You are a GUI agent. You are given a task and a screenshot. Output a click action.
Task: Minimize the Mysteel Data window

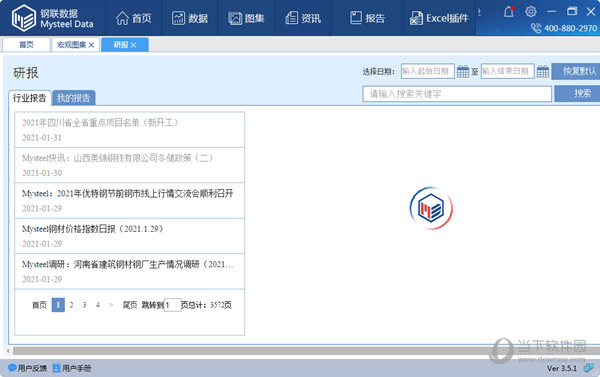coord(551,11)
